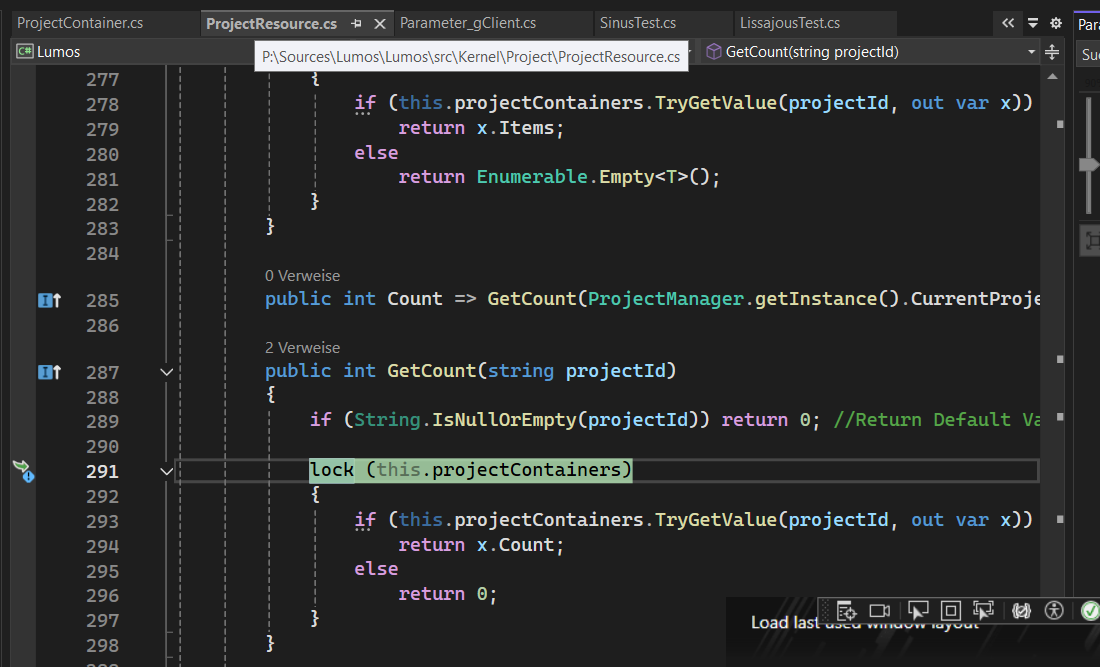Viewport: 1100px width, 667px height.
Task: Toggle the pin on ProjectResource.cs tab
Action: pyautogui.click(x=356, y=24)
